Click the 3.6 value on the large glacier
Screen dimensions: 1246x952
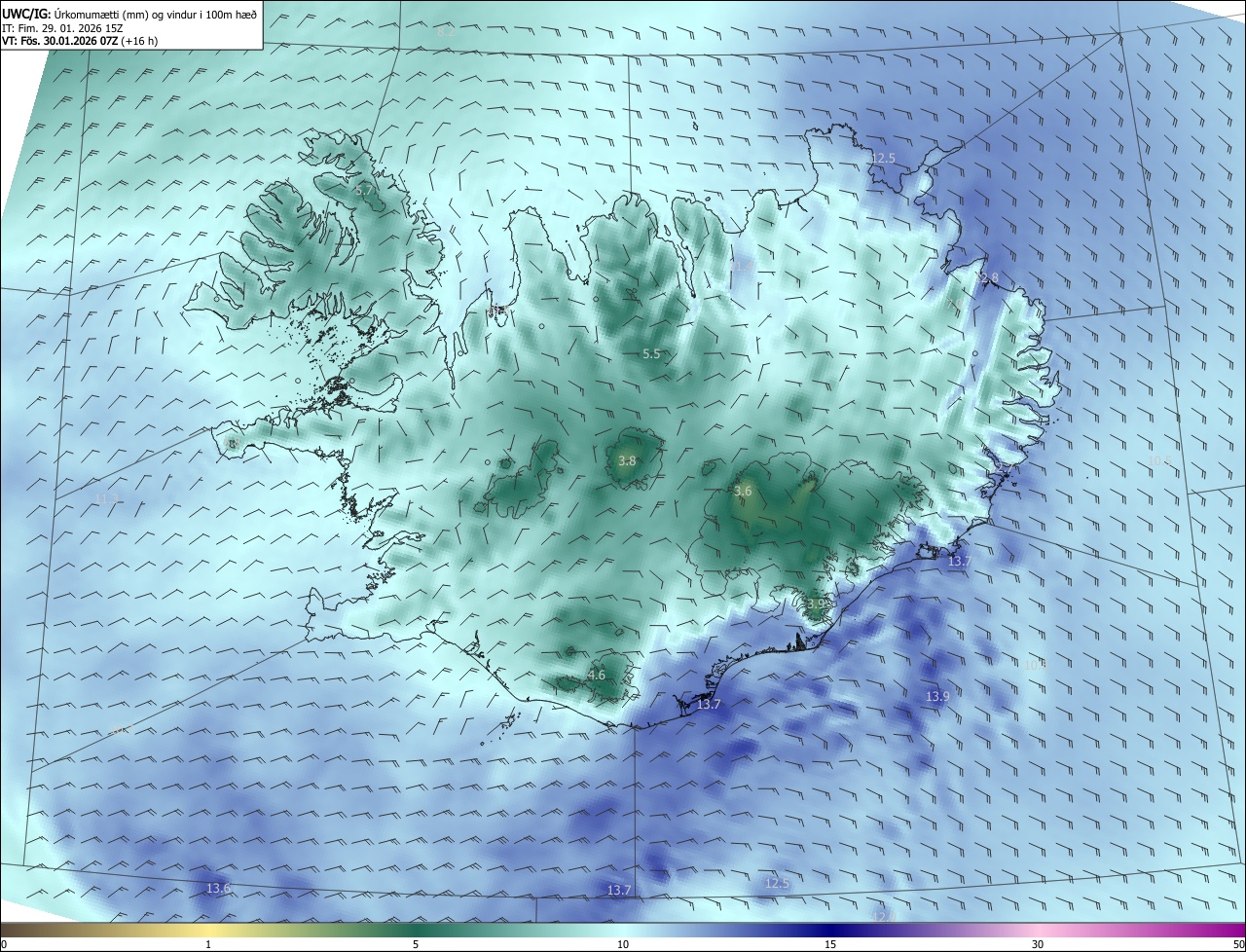click(x=743, y=492)
